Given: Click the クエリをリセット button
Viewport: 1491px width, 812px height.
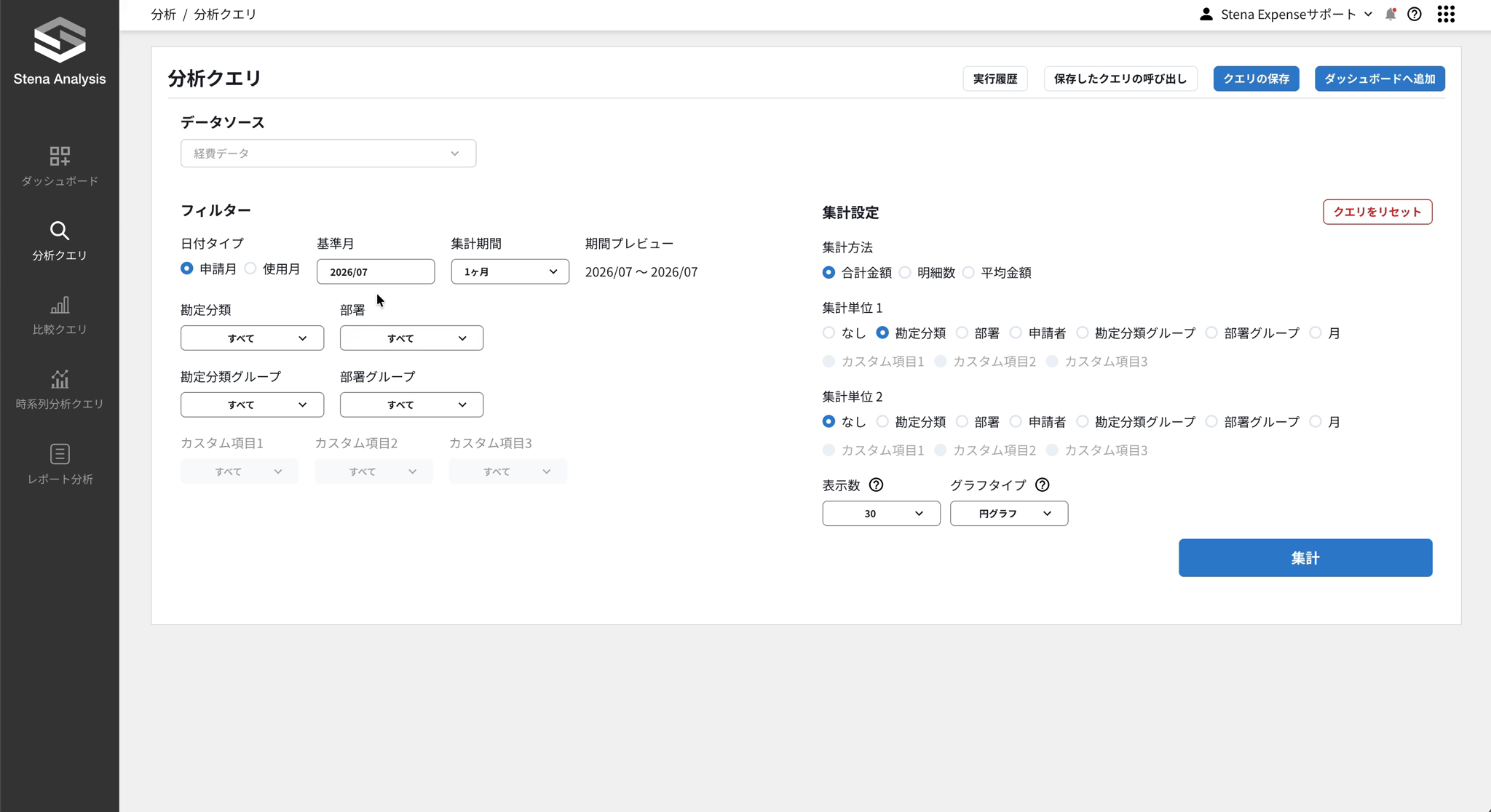Looking at the screenshot, I should [x=1377, y=212].
